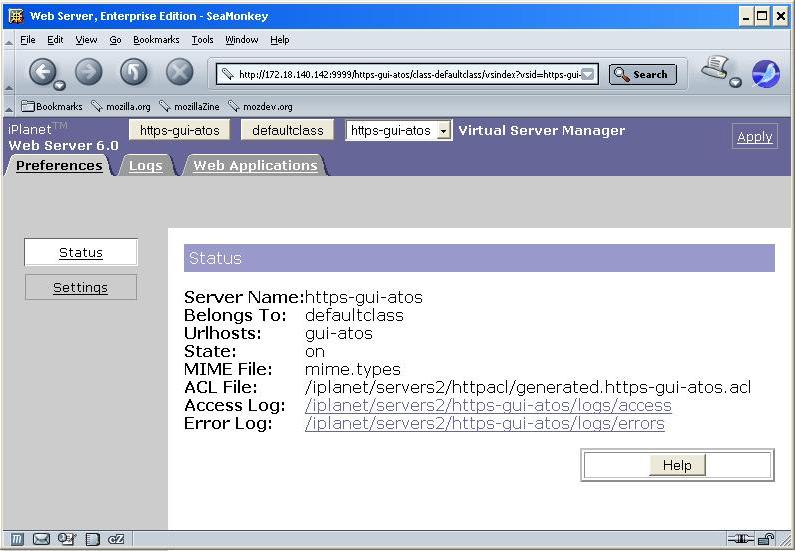Viewport: 795px width, 551px height.
Task: Open the Tools menu
Action: click(x=202, y=40)
